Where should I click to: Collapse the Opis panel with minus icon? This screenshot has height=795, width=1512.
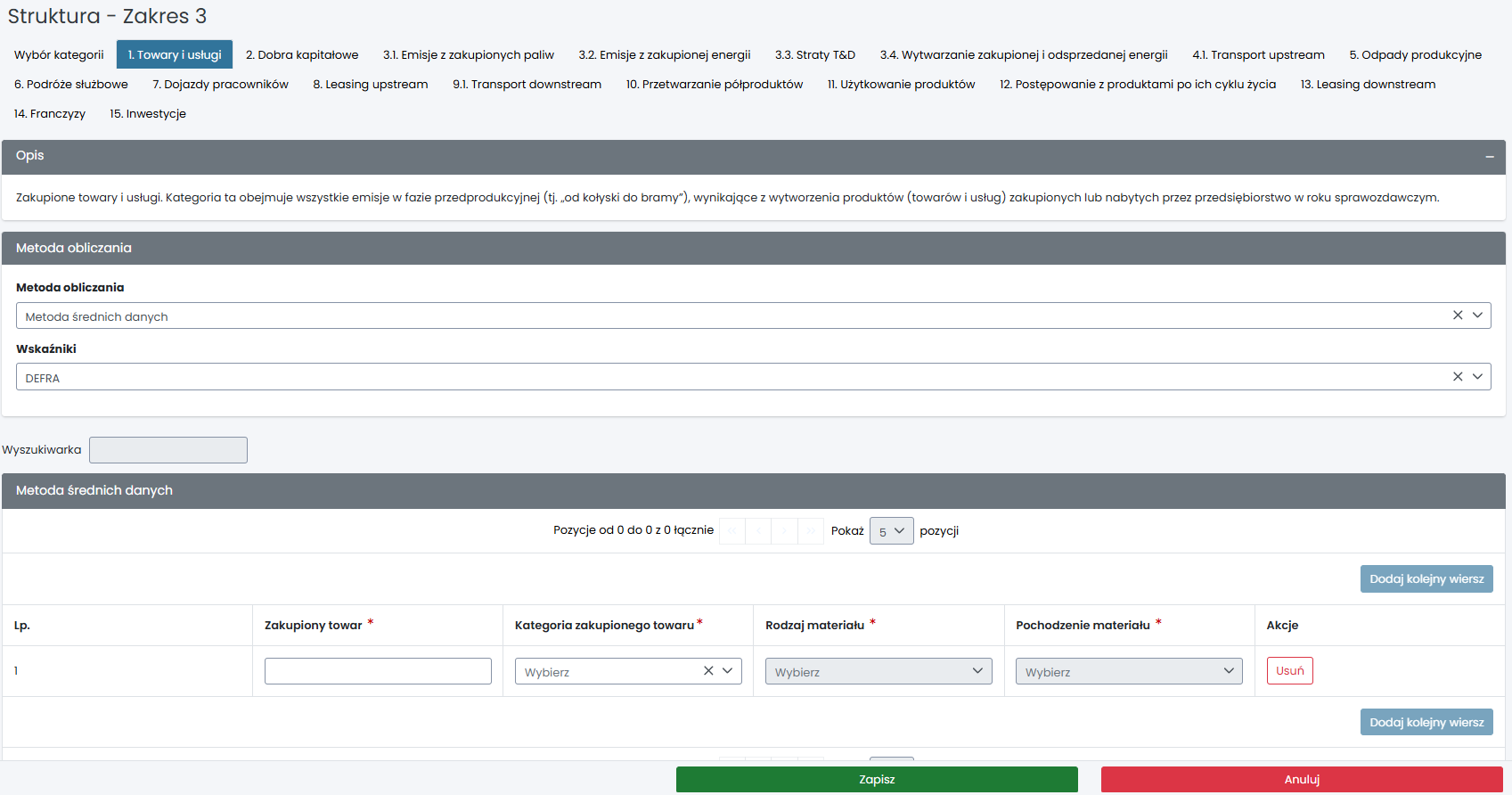pyautogui.click(x=1489, y=157)
